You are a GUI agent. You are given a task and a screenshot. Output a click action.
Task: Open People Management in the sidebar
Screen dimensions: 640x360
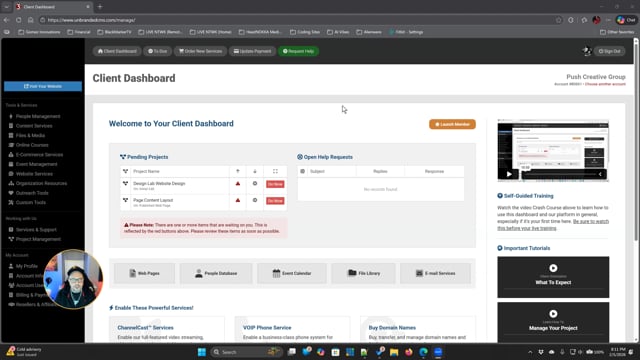(x=38, y=116)
